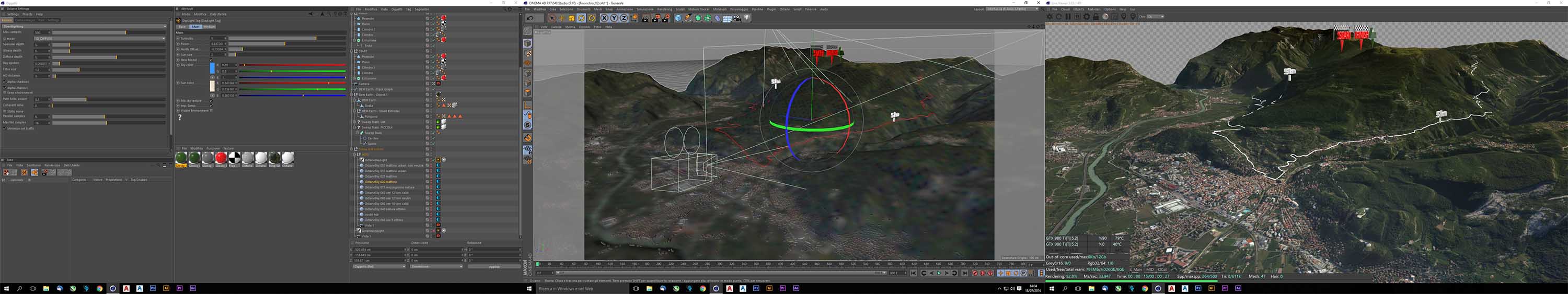Click the Sky color swatch
Screen dimensions: 1568x294
212,68
